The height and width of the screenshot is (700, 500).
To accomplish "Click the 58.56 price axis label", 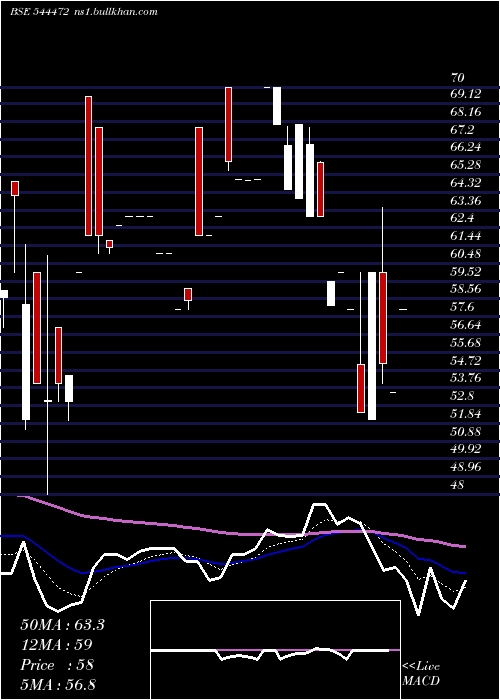I will point(466,289).
